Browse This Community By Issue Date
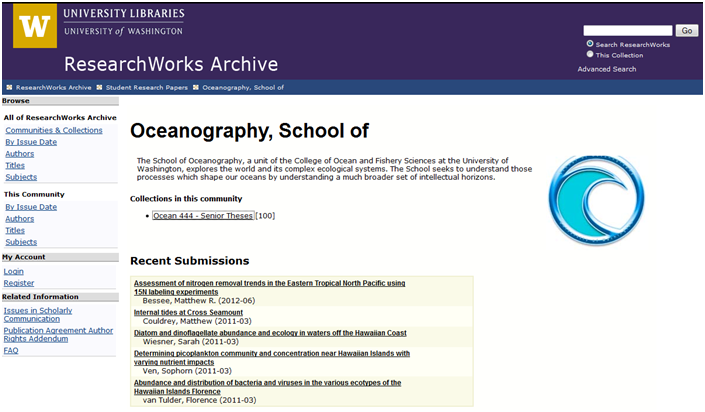705x412 pixels. click(31, 207)
